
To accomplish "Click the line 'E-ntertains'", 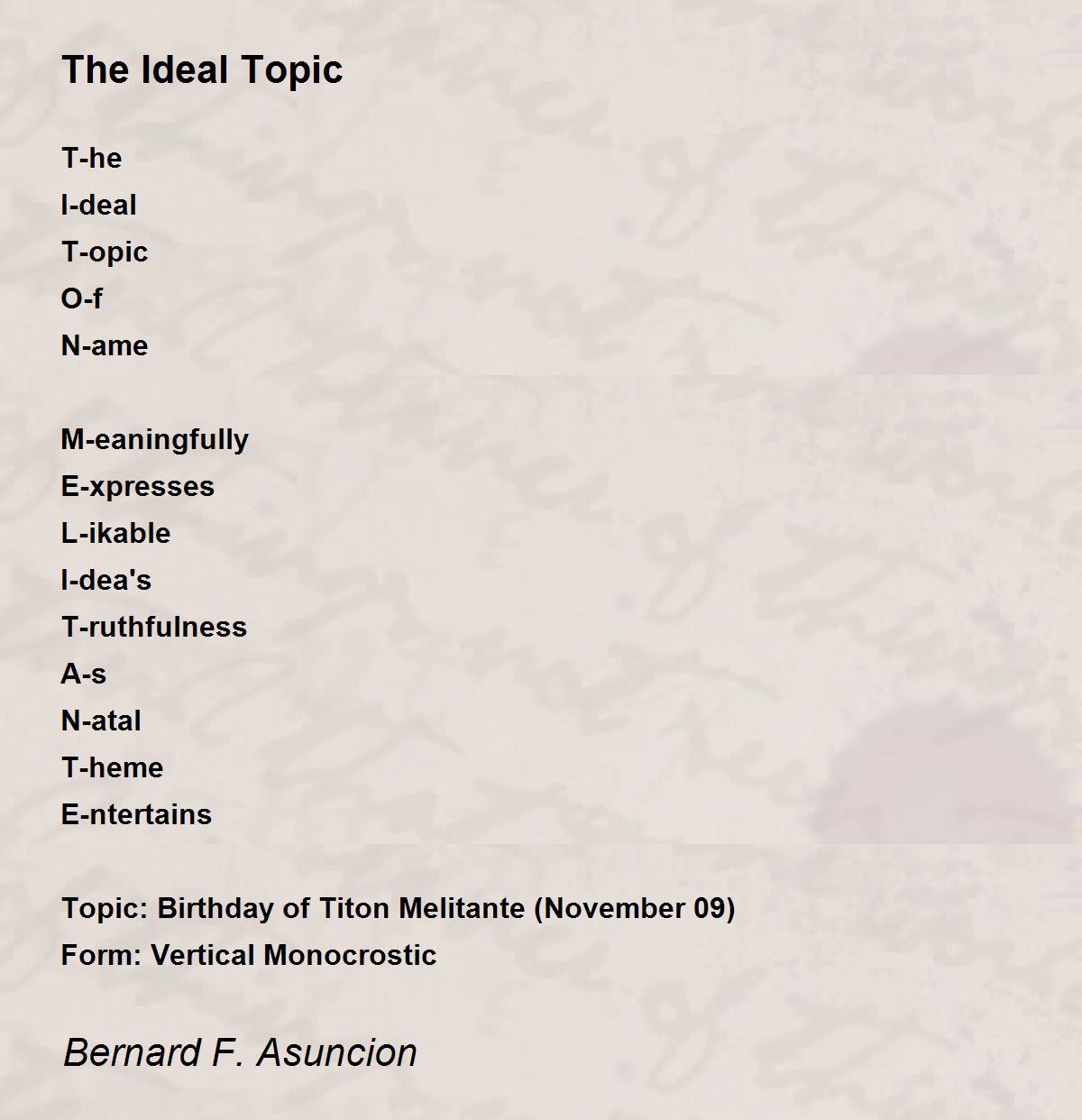I will point(136,814).
